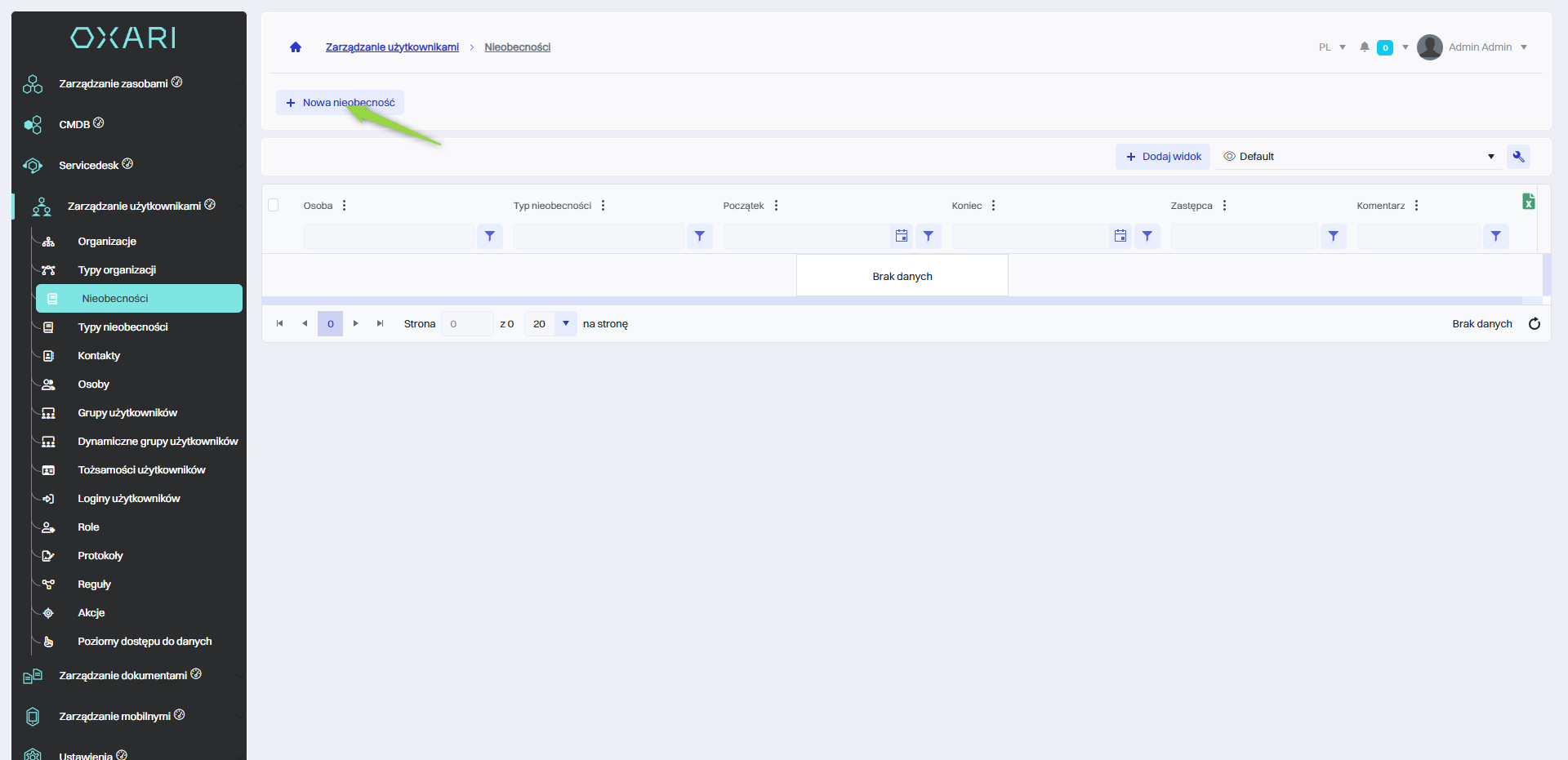Open view settings wrench icon
This screenshot has height=760, width=1568.
[1518, 157]
